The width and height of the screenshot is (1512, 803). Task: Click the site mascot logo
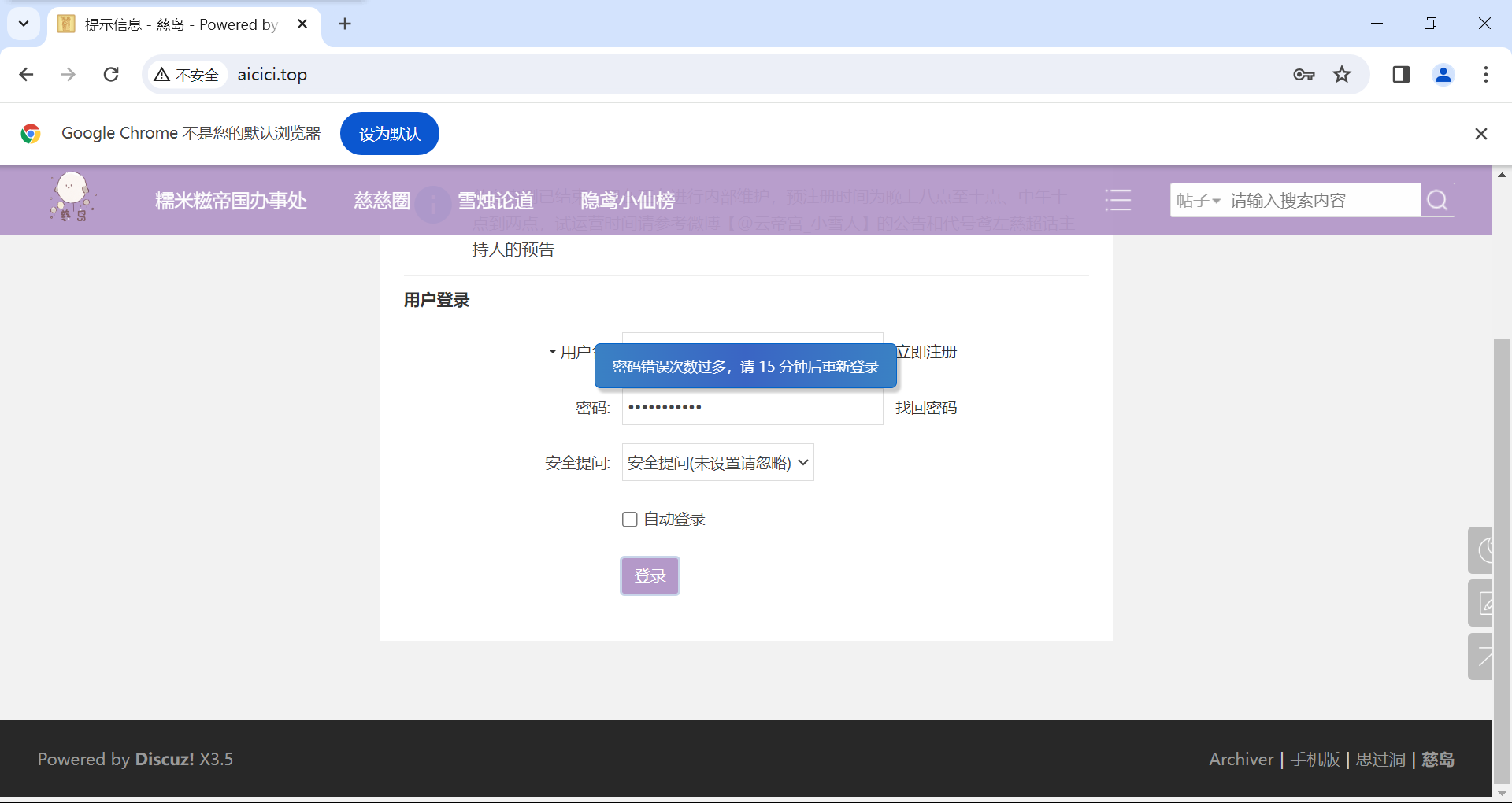pos(72,198)
